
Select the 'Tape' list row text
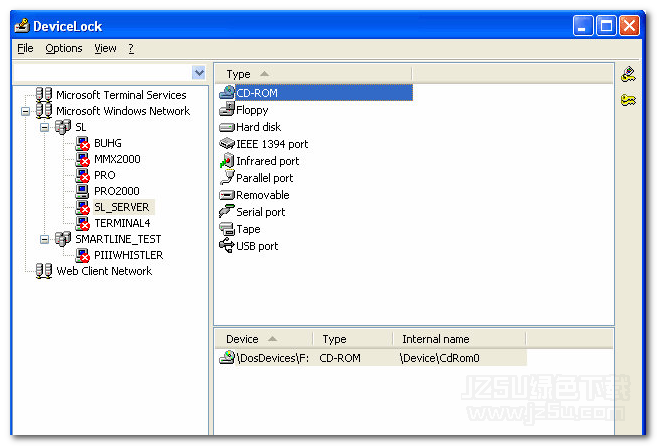(x=248, y=229)
